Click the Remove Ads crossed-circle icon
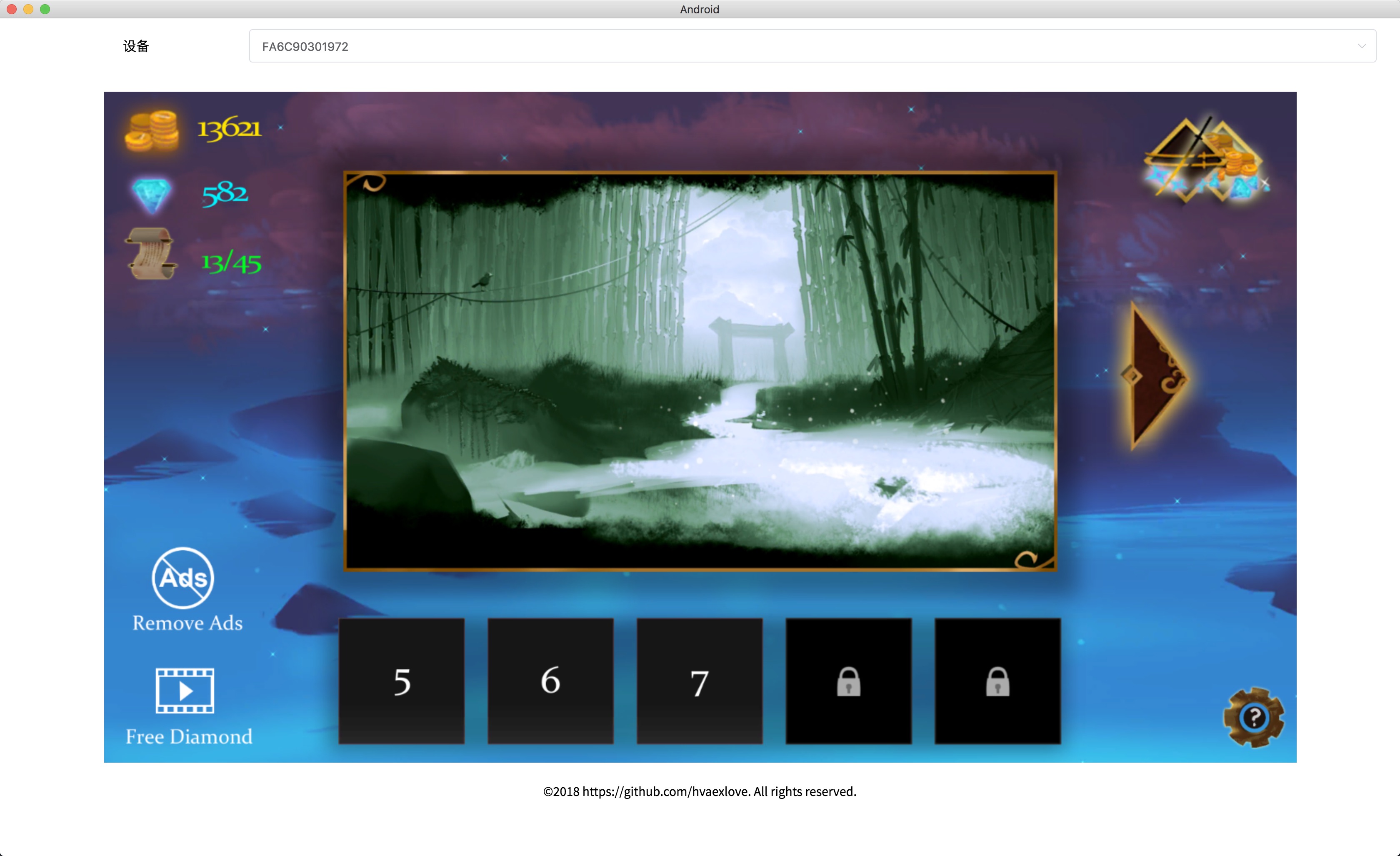This screenshot has width=1400, height=856. tap(183, 578)
